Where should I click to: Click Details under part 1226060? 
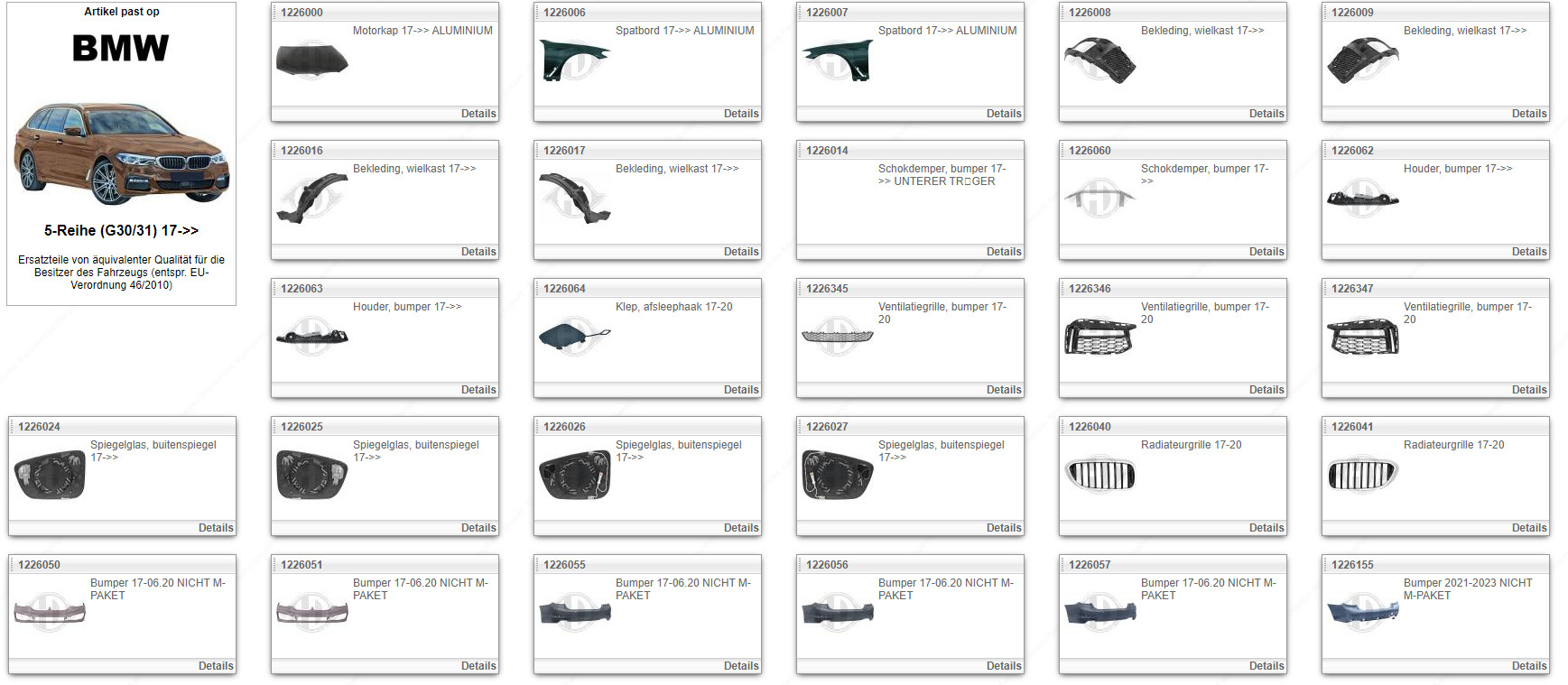point(1266,252)
